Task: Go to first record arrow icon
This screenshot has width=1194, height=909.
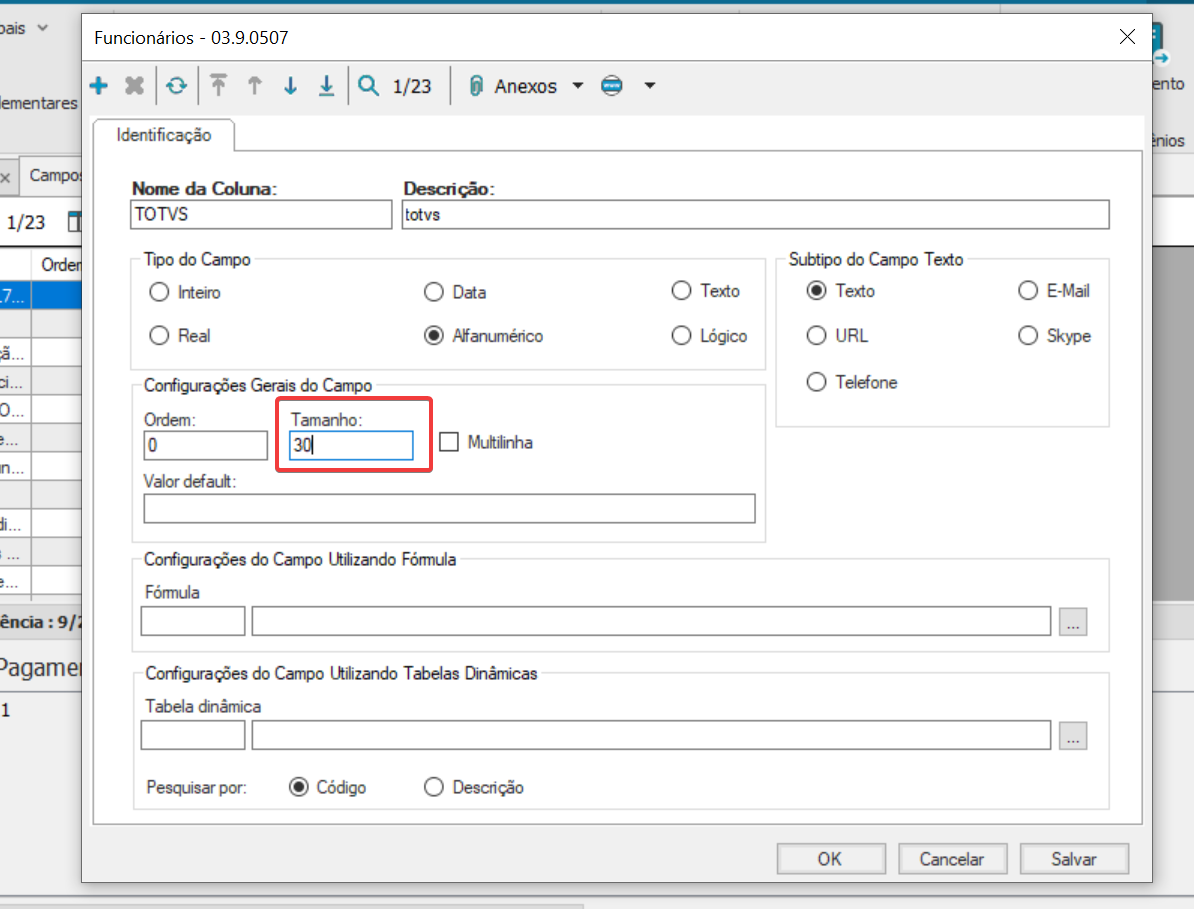Action: [x=218, y=86]
